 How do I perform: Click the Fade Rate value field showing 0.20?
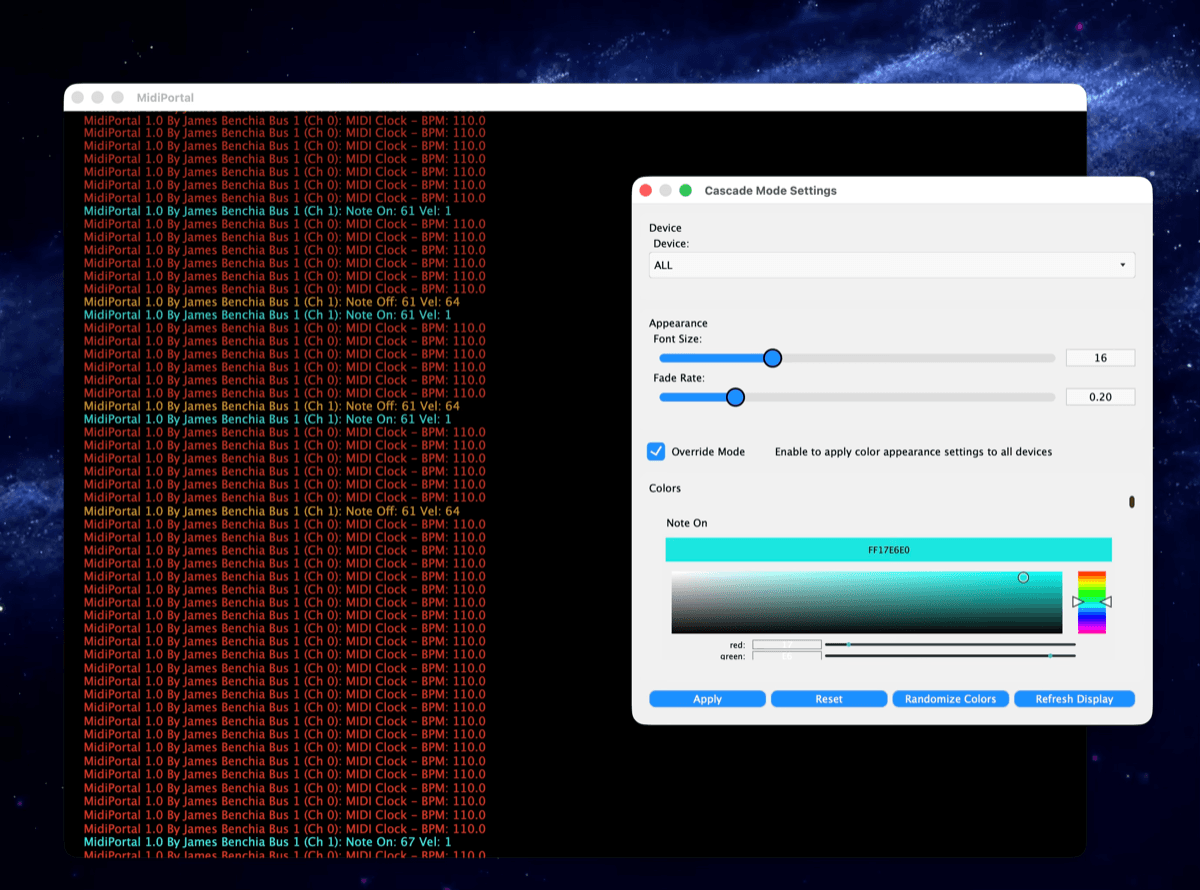[x=1101, y=397]
